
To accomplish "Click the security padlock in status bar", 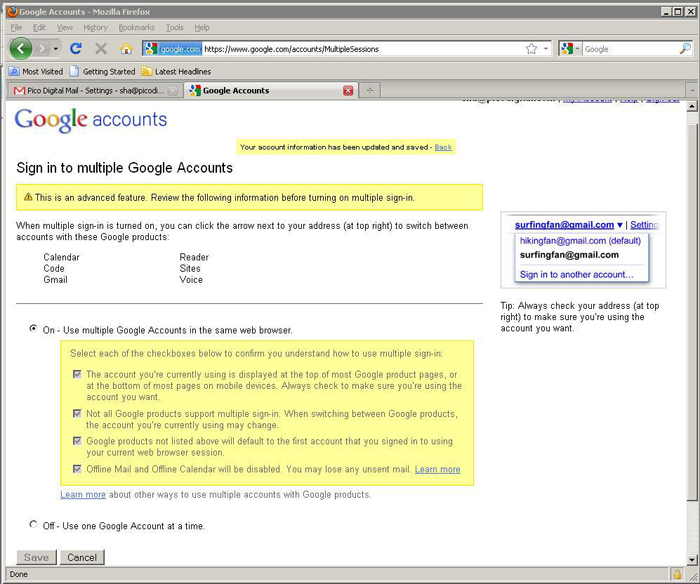I will coord(677,574).
